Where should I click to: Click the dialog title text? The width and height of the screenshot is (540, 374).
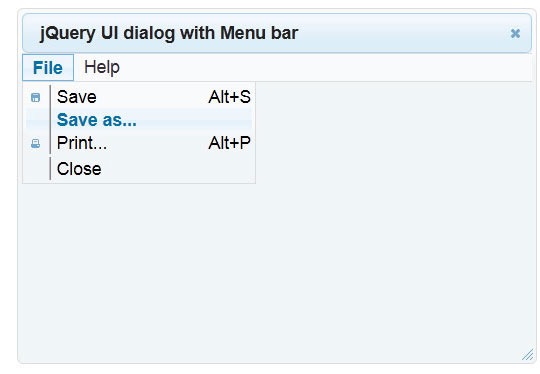[169, 33]
